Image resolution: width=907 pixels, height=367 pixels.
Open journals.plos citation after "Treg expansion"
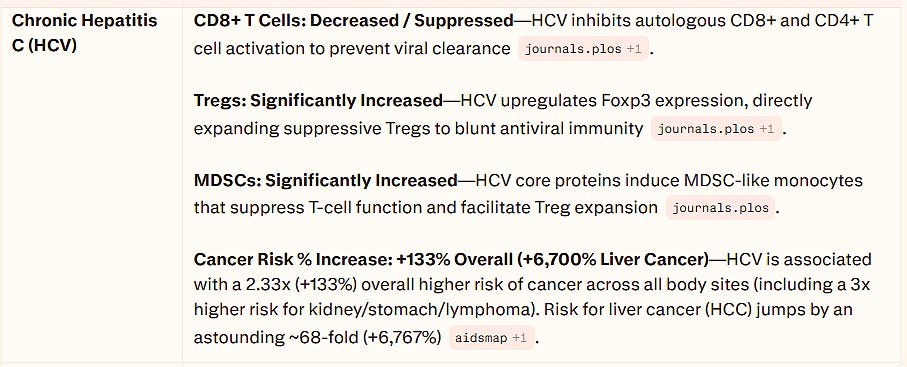pyautogui.click(x=720, y=208)
